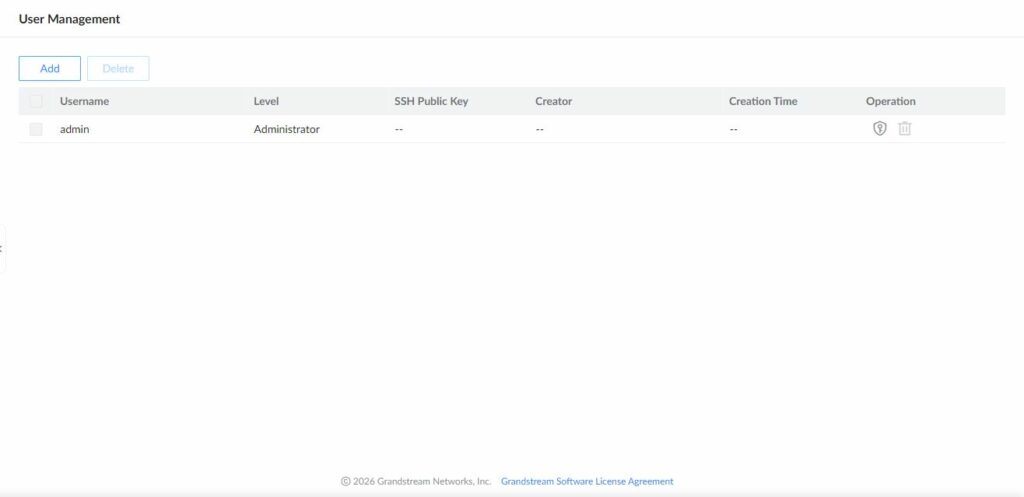Viewport: 1024px width, 497px height.
Task: Click the Creation Time column header
Action: point(763,101)
